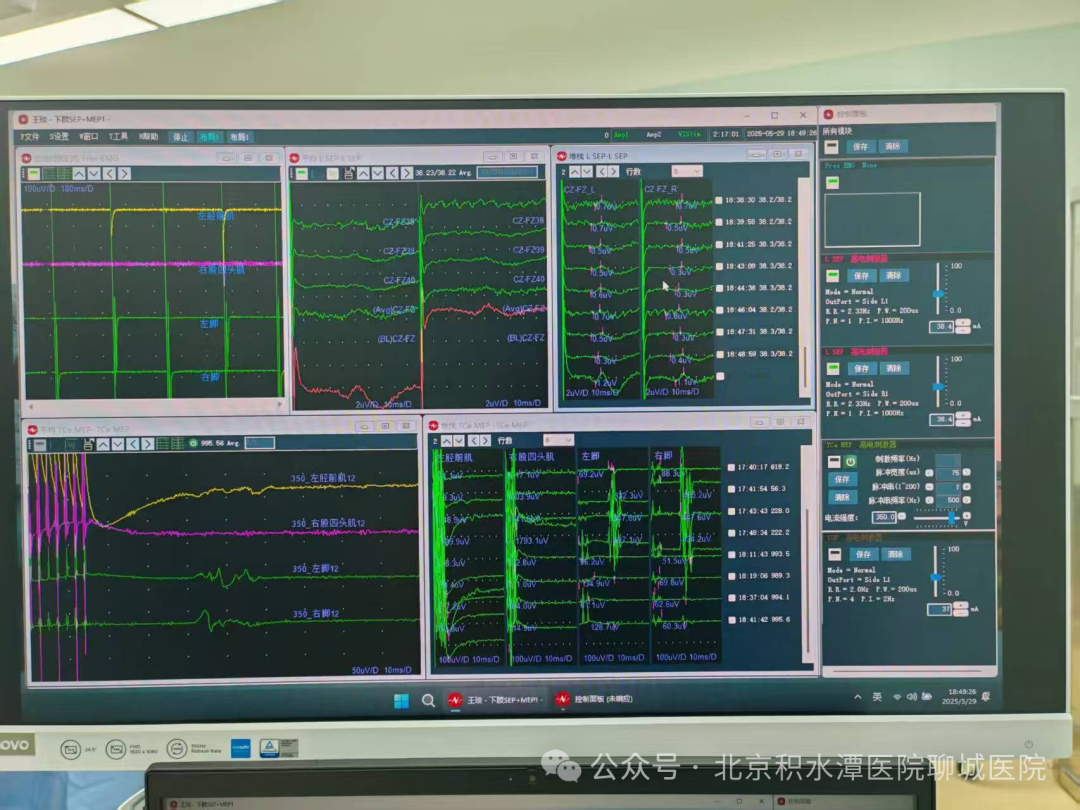This screenshot has width=1080, height=810.
Task: Toggle checkbox for trace 18:43:09 38.3/38.2
Action: click(x=719, y=266)
